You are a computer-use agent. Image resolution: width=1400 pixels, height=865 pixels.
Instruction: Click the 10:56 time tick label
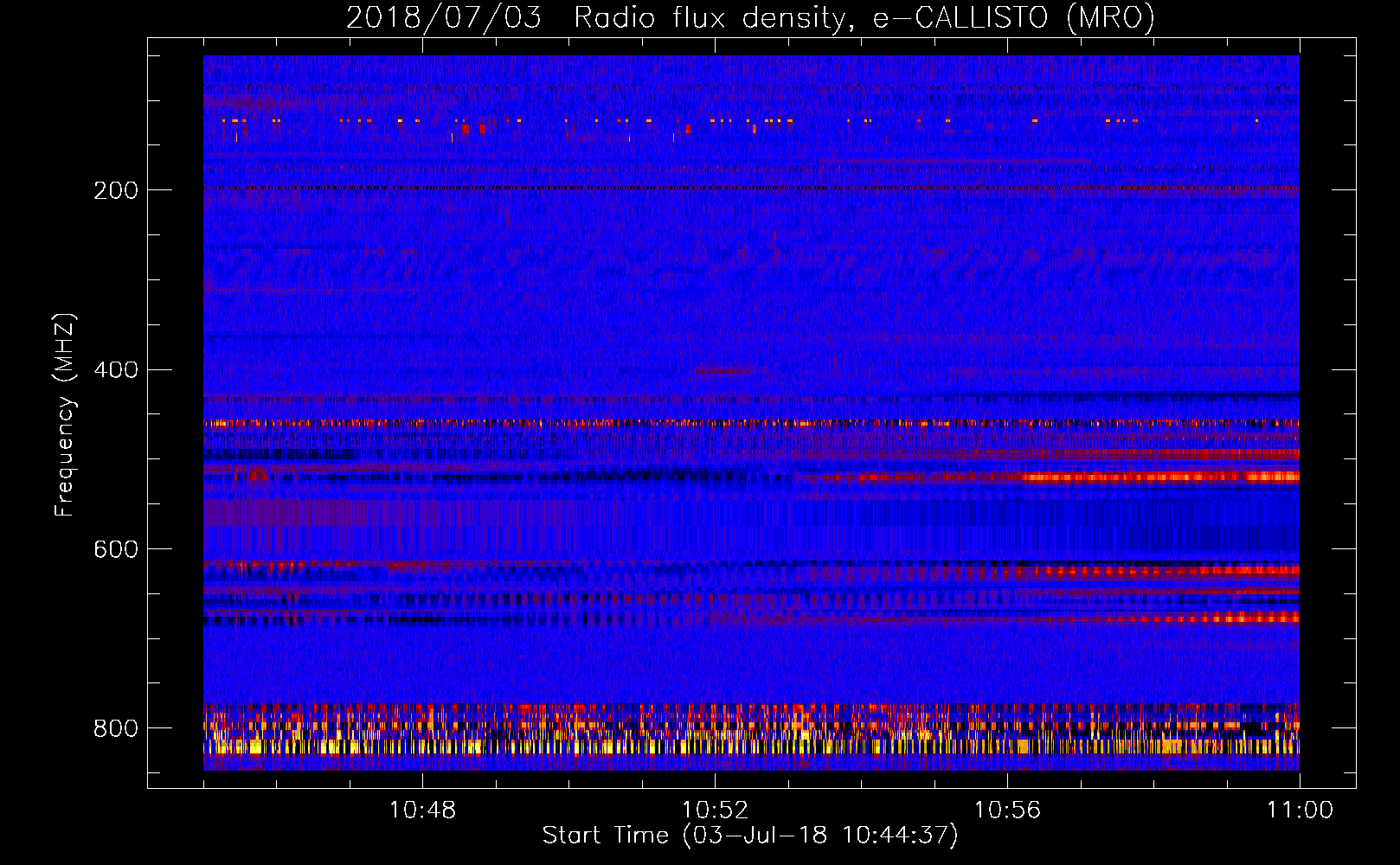point(1007,811)
